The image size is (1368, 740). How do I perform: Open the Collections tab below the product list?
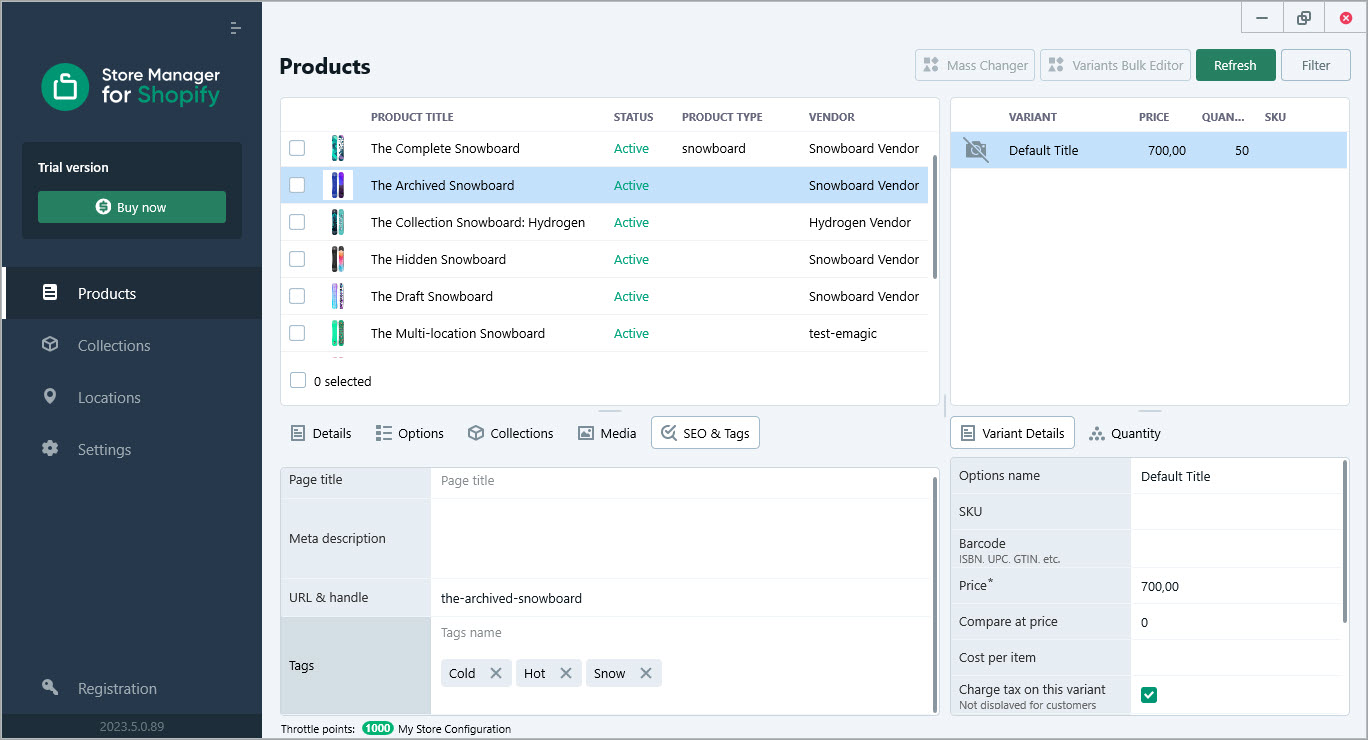(x=511, y=433)
